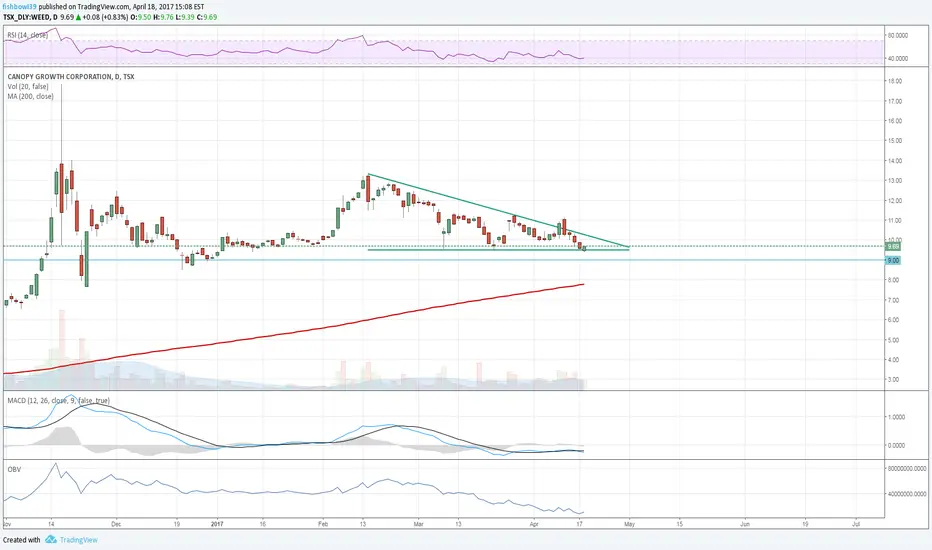Click the Apr label on date axis

click(534, 524)
